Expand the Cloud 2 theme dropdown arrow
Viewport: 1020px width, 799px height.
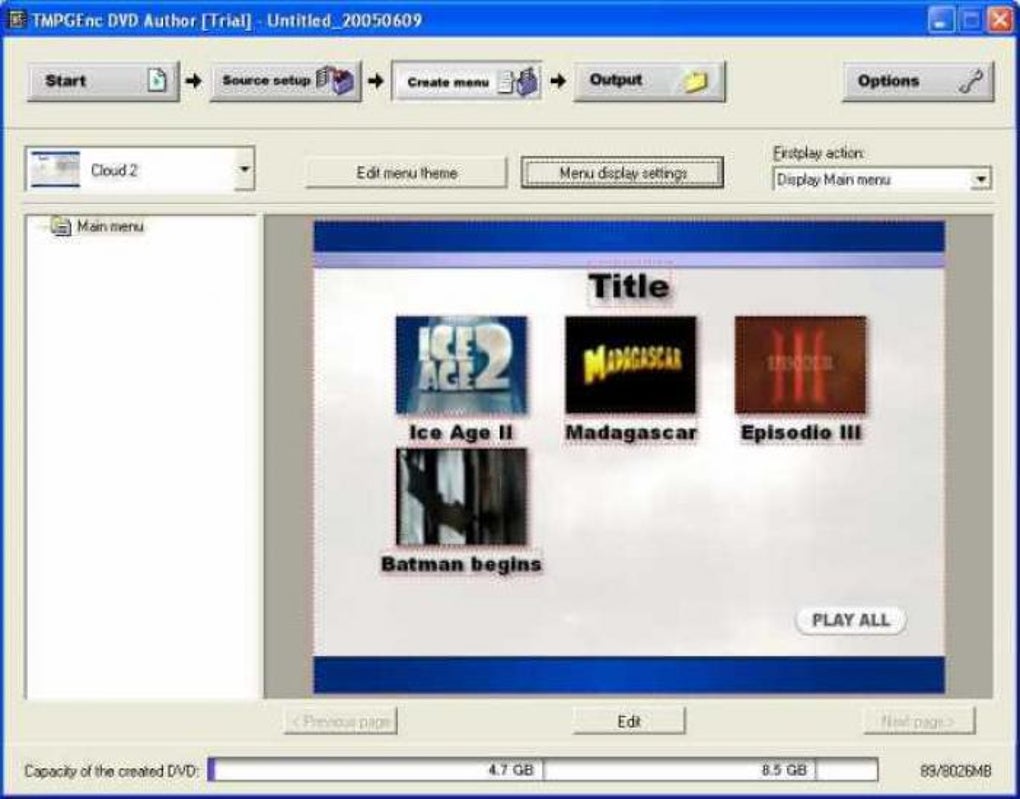245,169
